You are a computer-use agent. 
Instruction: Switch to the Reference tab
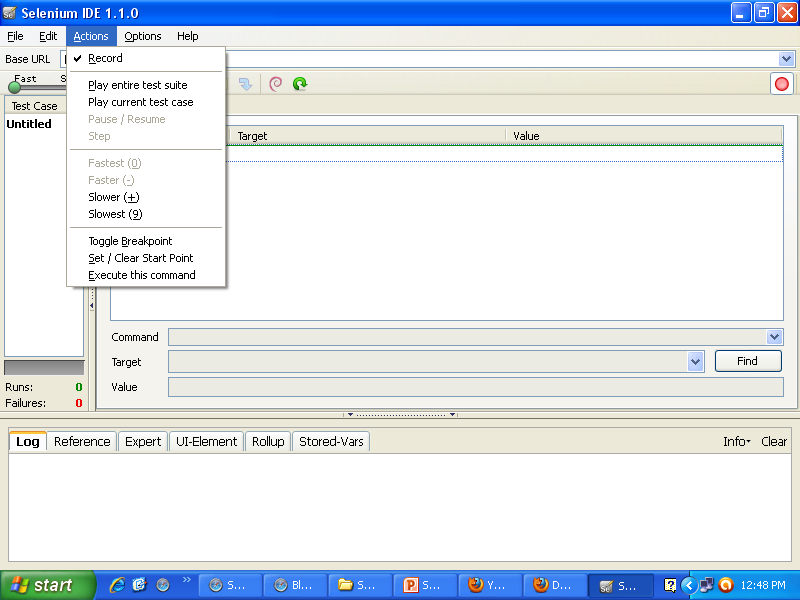tap(81, 441)
